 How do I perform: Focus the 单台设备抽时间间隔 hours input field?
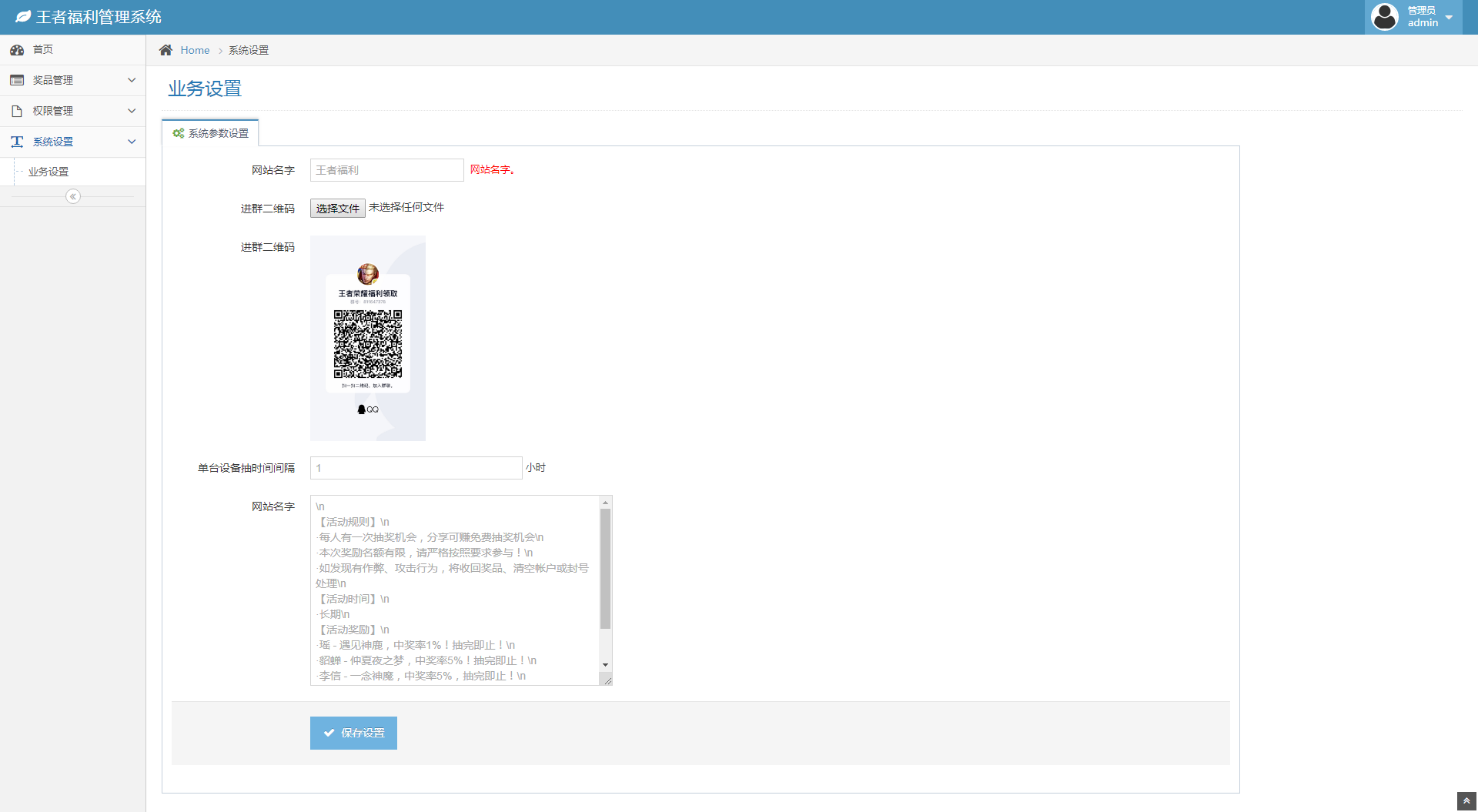[416, 468]
